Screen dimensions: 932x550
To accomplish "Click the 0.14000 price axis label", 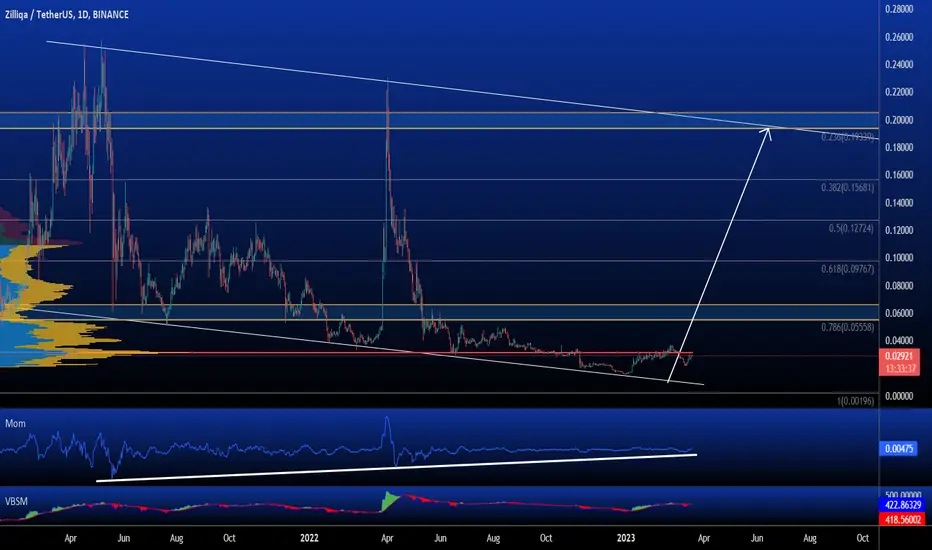I will (899, 203).
